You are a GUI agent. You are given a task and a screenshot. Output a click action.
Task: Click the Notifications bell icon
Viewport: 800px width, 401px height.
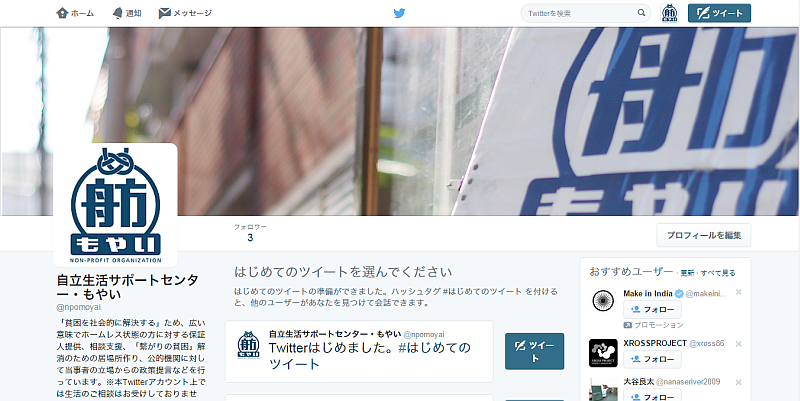coord(117,13)
